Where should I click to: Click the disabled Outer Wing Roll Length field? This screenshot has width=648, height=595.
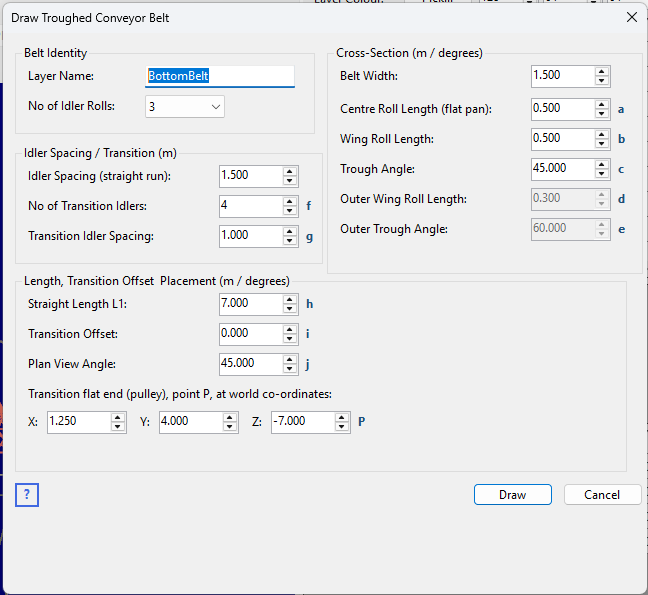[x=571, y=199]
